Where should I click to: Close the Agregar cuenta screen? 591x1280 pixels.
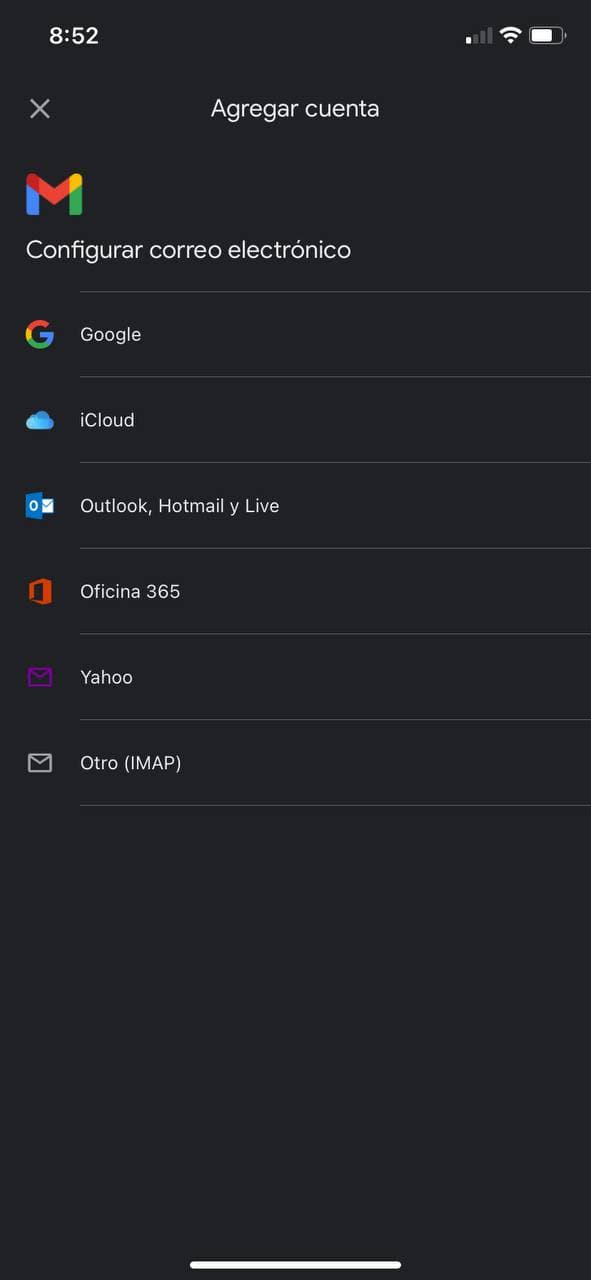click(40, 109)
